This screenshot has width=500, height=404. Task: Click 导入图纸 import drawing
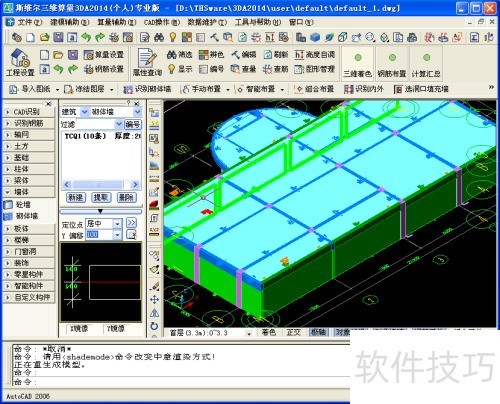31,89
